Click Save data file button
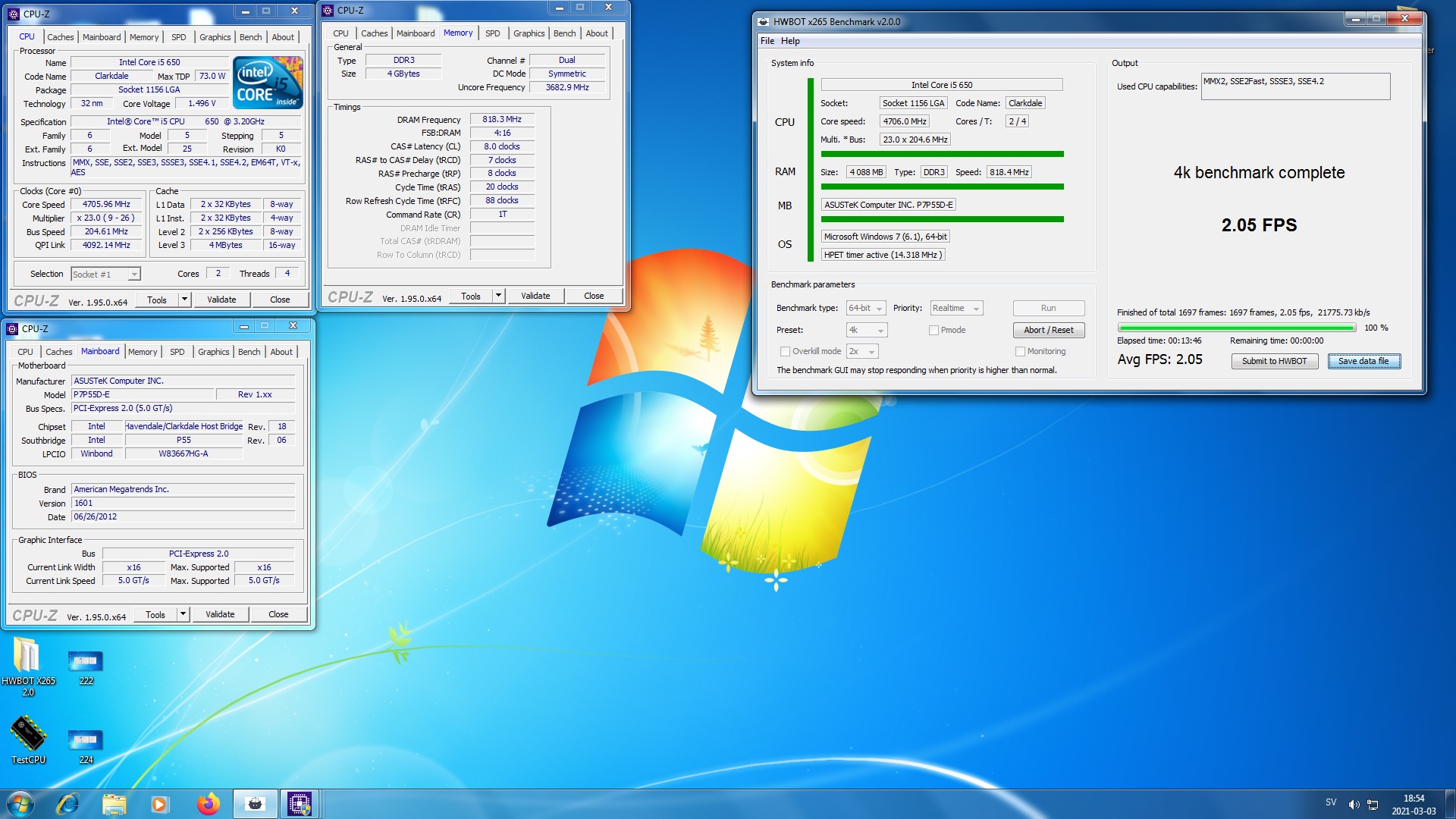The image size is (1456, 819). [x=1363, y=361]
